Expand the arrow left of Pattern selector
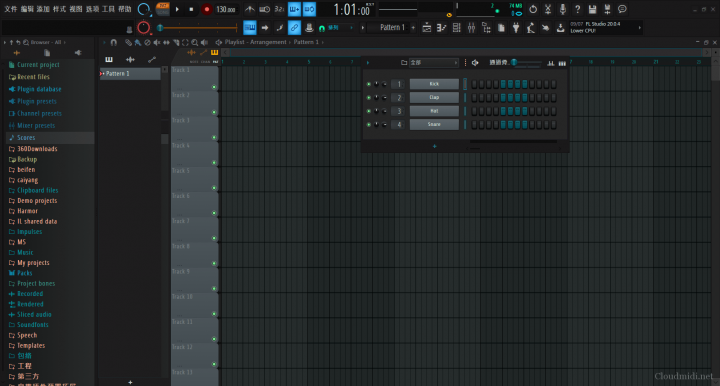 point(363,28)
